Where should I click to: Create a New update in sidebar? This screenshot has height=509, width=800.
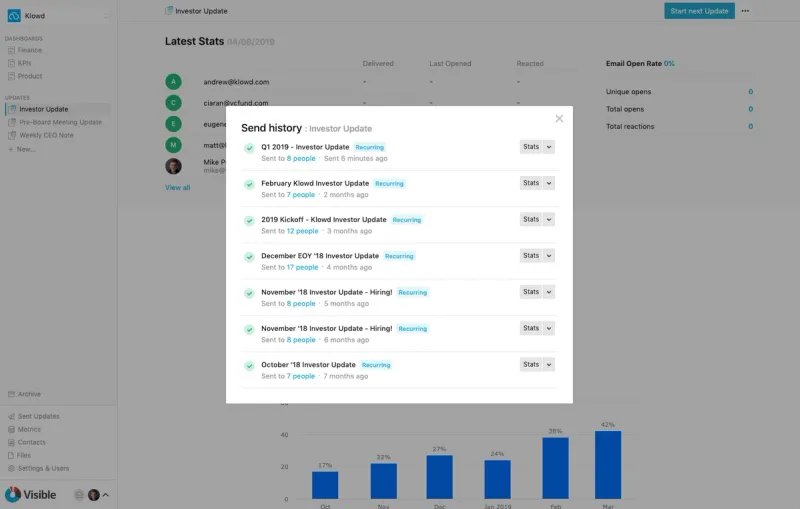pyautogui.click(x=21, y=149)
